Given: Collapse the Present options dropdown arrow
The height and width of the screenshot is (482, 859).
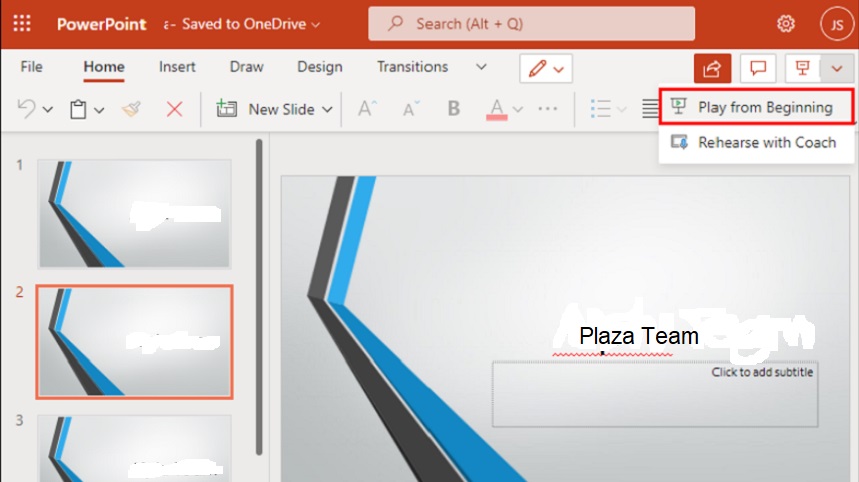Looking at the screenshot, I should [837, 68].
